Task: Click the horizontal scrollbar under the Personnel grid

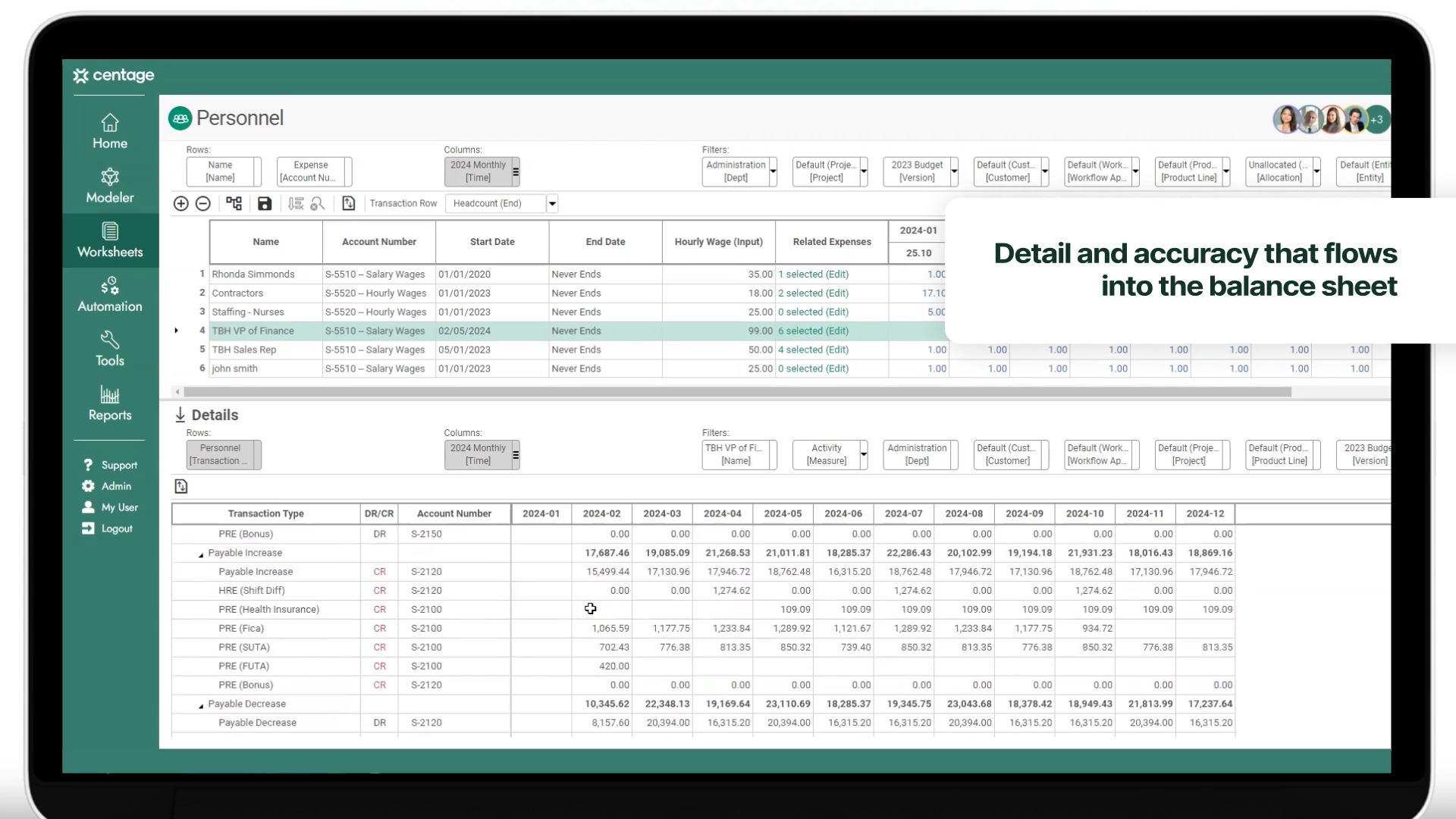Action: pos(736,392)
